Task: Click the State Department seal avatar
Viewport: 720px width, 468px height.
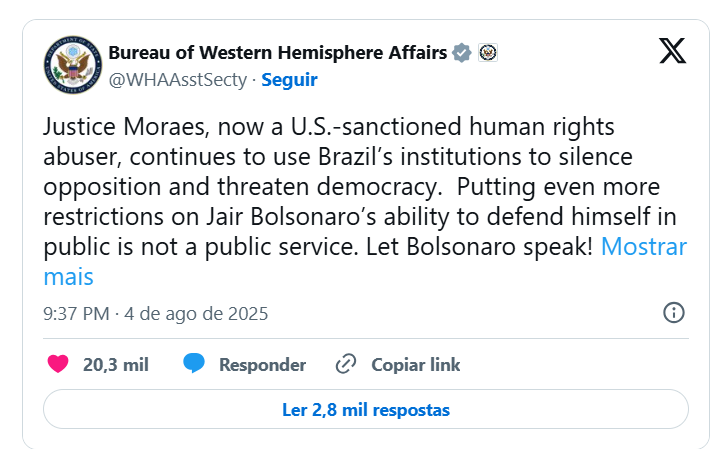Action: (x=73, y=65)
